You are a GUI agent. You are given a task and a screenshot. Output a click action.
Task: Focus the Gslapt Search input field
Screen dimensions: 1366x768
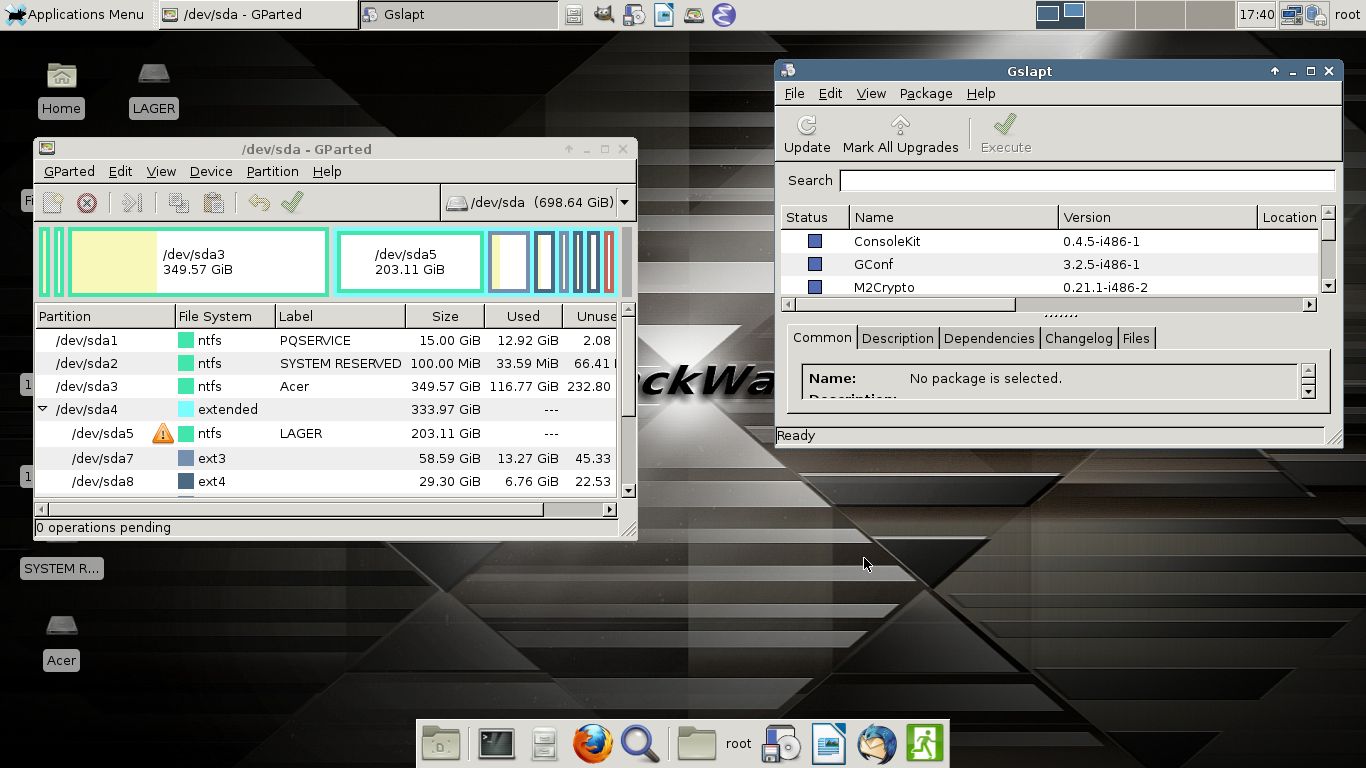point(1087,181)
